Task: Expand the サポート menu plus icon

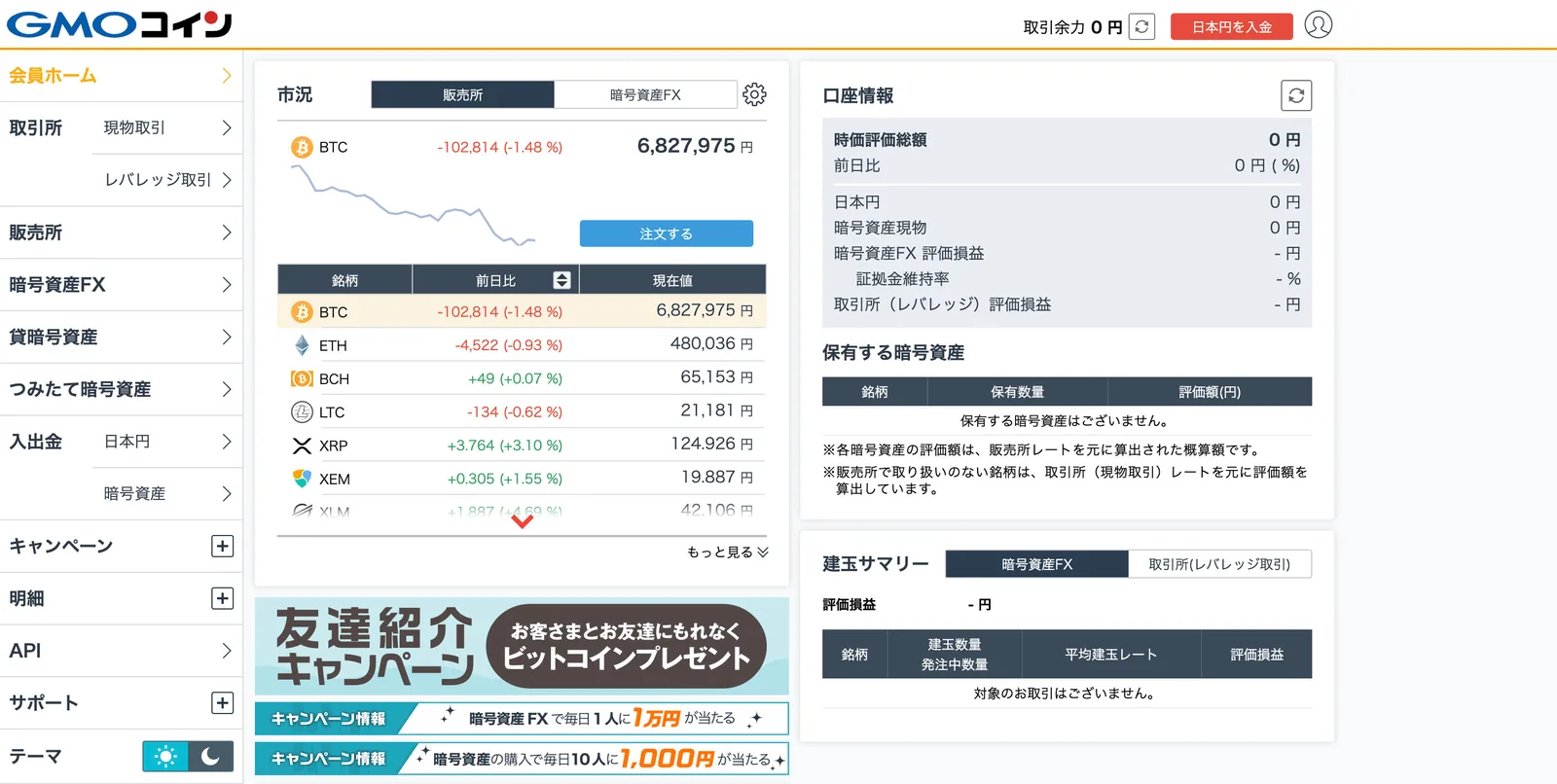Action: (222, 702)
